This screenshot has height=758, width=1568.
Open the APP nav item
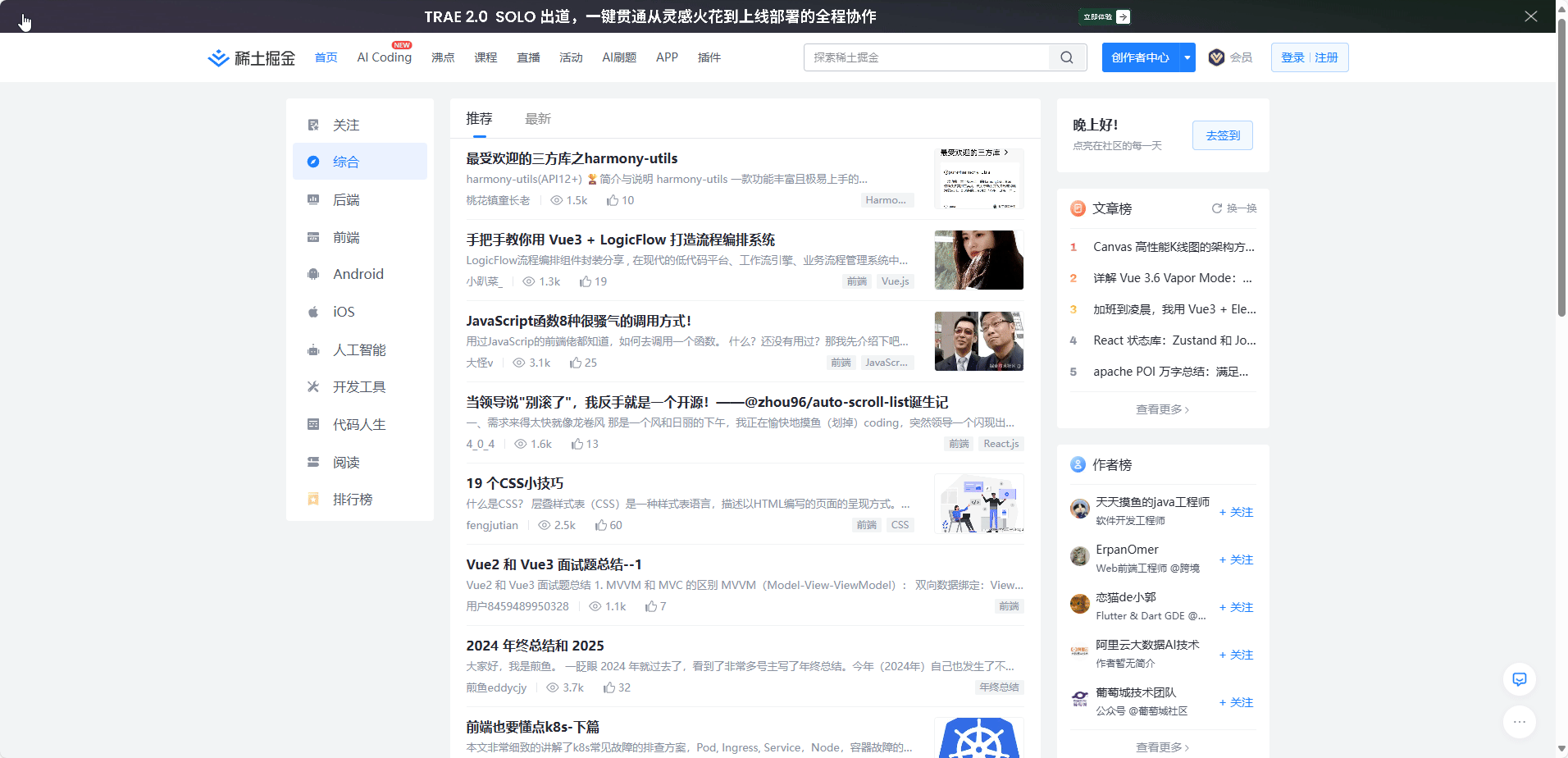click(667, 57)
